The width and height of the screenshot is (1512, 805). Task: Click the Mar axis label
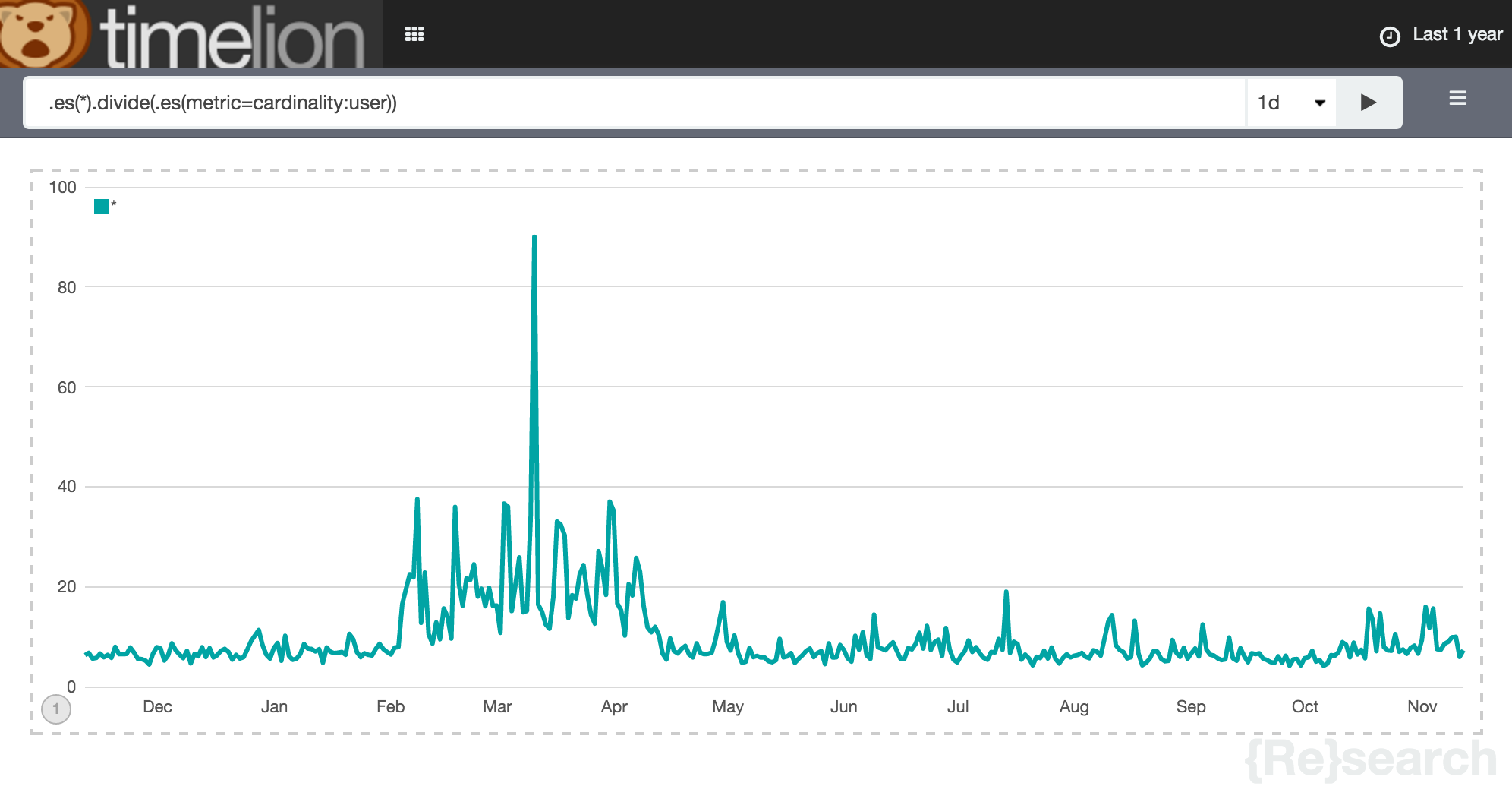pyautogui.click(x=497, y=707)
